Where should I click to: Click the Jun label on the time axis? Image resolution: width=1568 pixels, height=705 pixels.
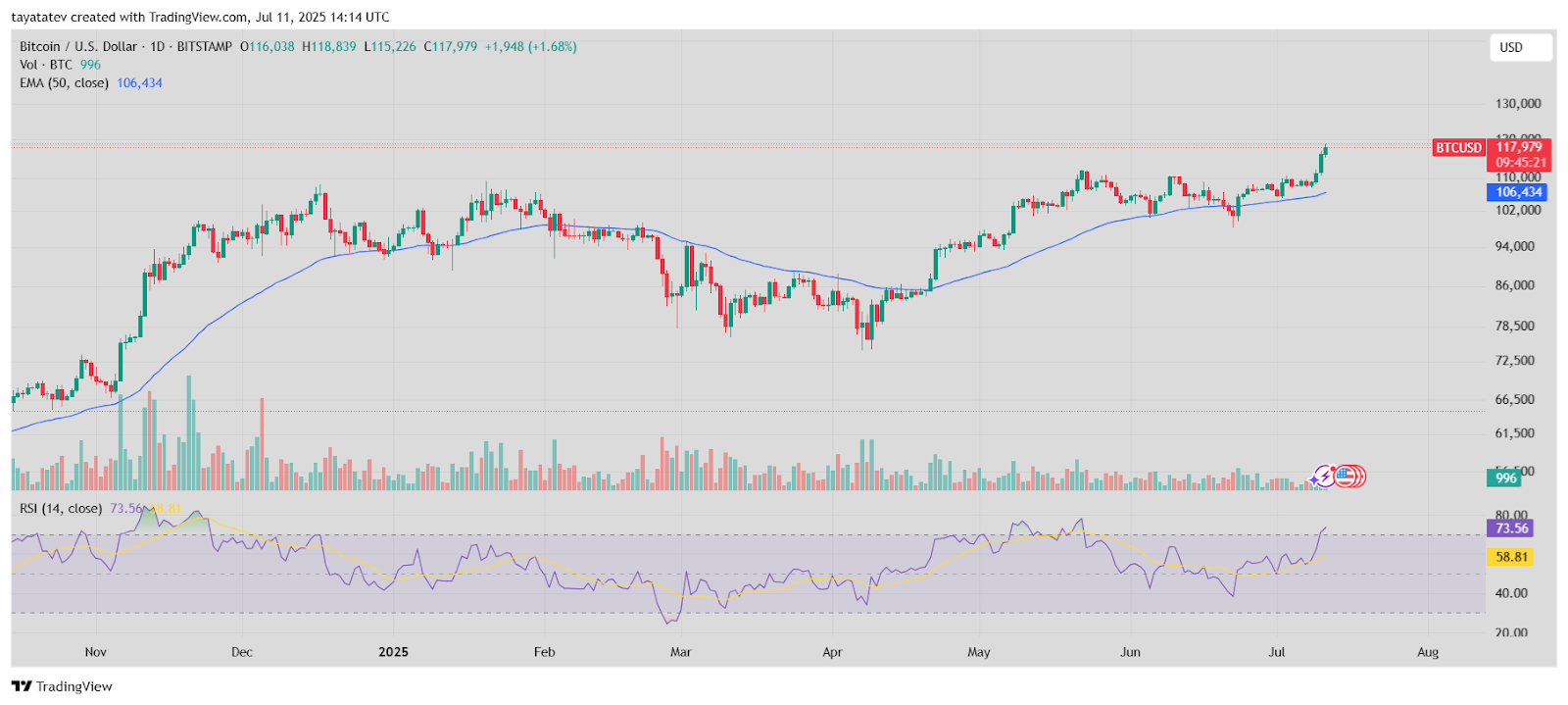tap(1130, 652)
